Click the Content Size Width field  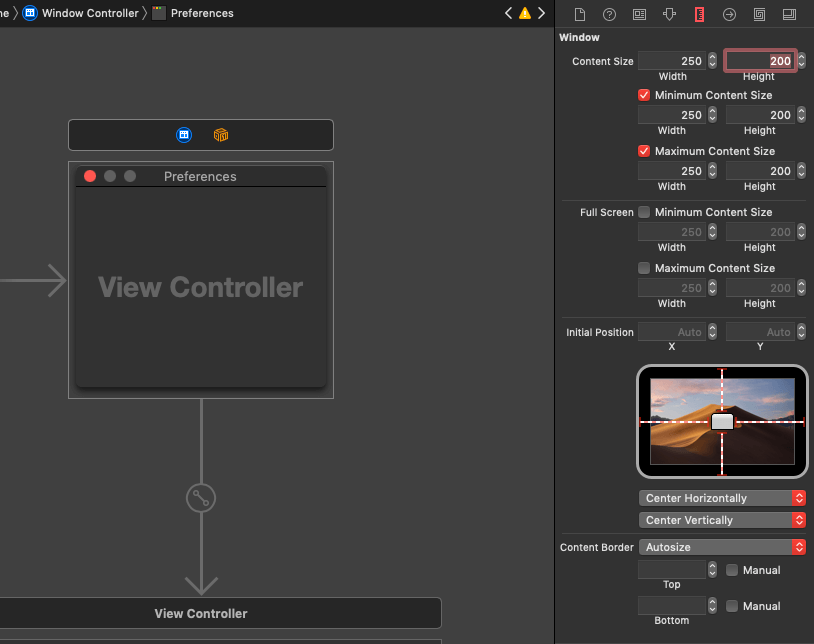coord(671,61)
